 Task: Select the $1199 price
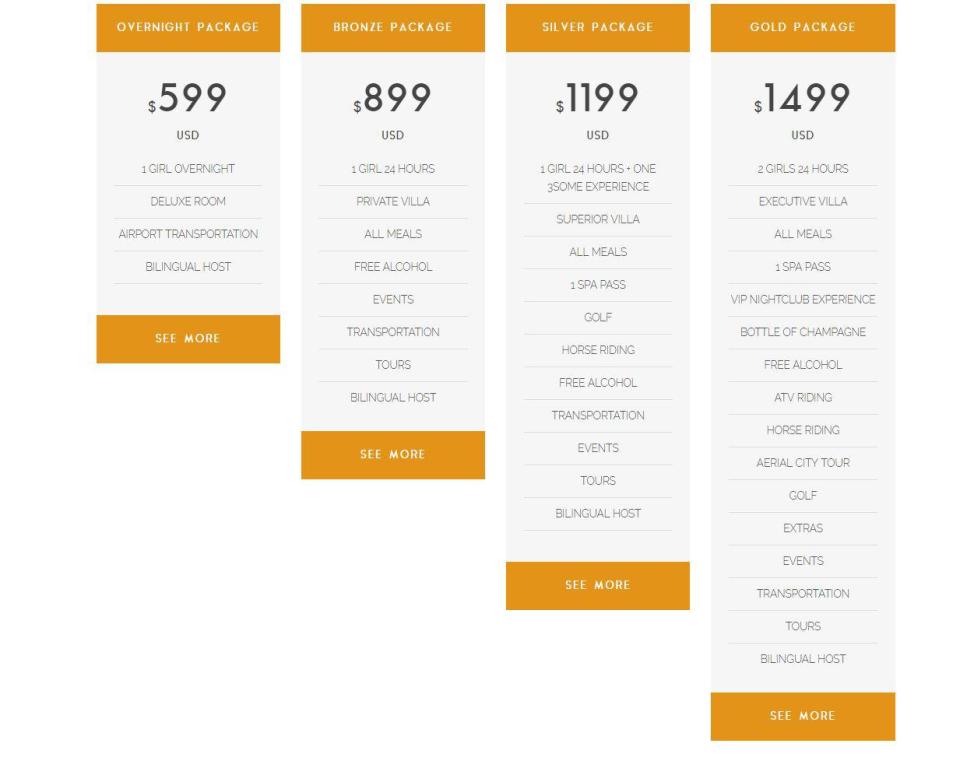pyautogui.click(x=598, y=99)
